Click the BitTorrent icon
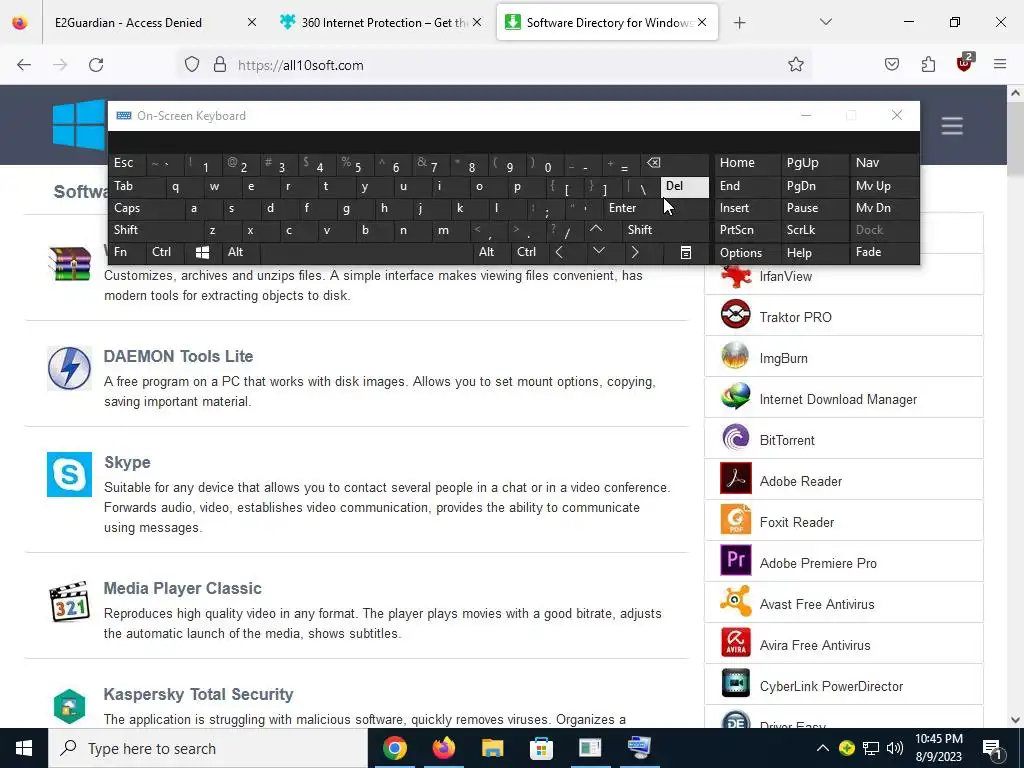The width and height of the screenshot is (1024, 768). (x=736, y=438)
